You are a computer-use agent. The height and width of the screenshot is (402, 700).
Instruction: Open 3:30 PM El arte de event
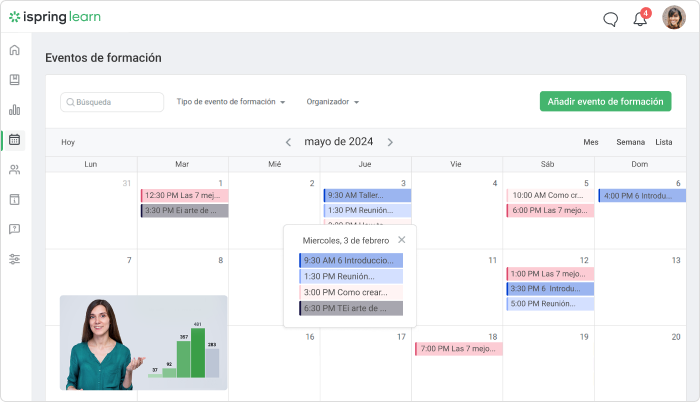pyautogui.click(x=185, y=210)
